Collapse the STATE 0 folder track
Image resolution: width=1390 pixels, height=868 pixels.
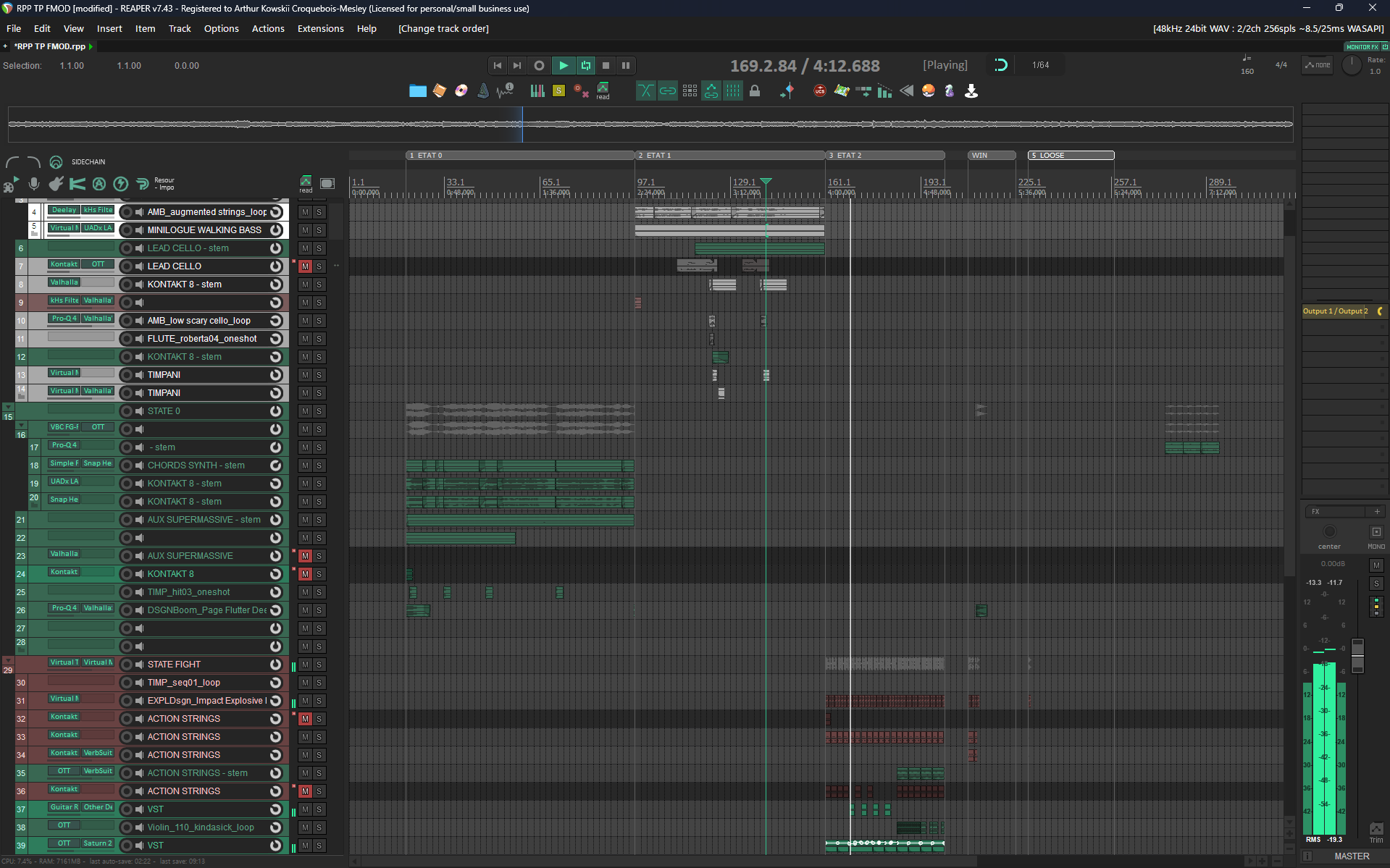click(8, 407)
